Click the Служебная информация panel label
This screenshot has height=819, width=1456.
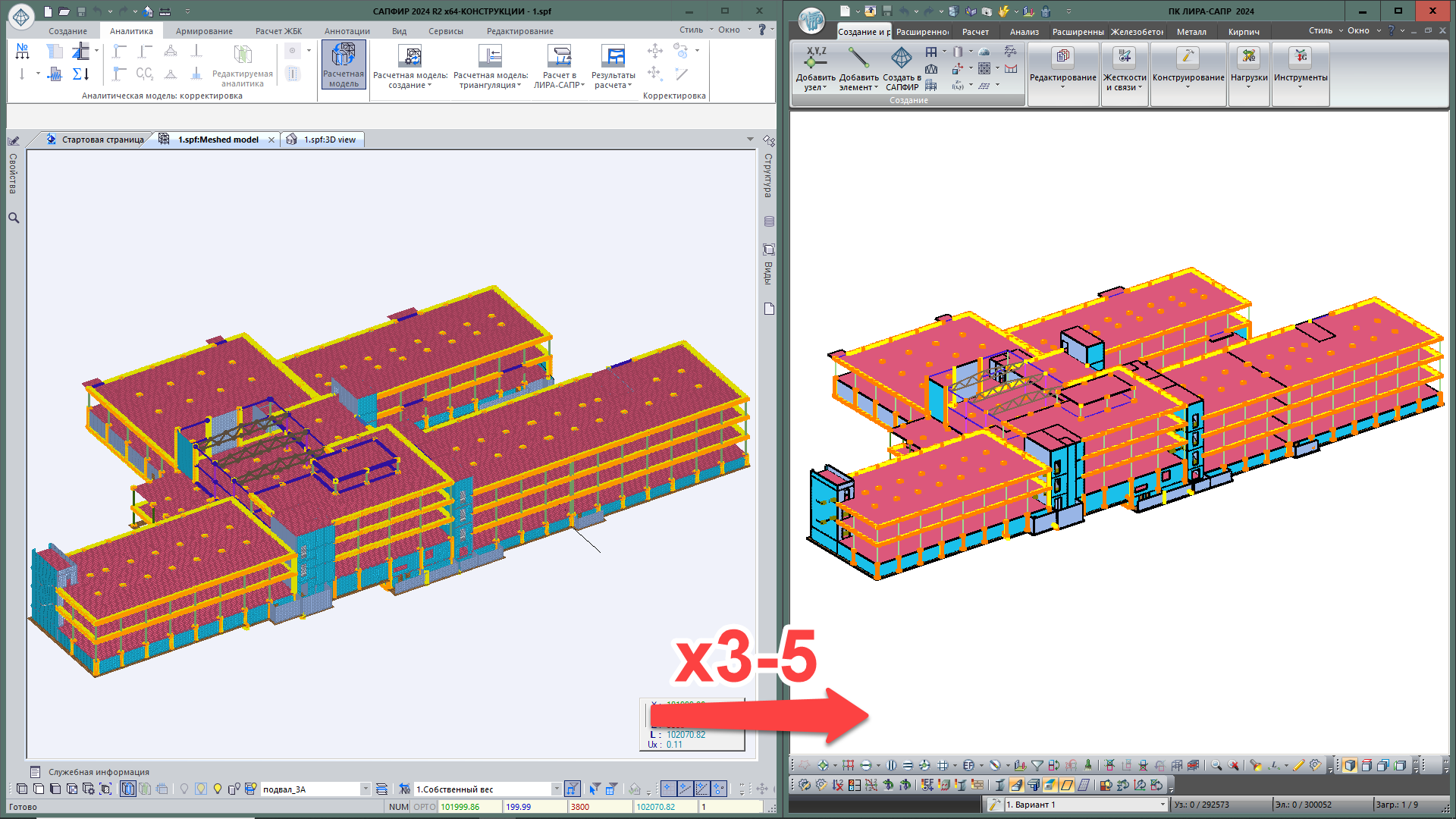coord(99,772)
